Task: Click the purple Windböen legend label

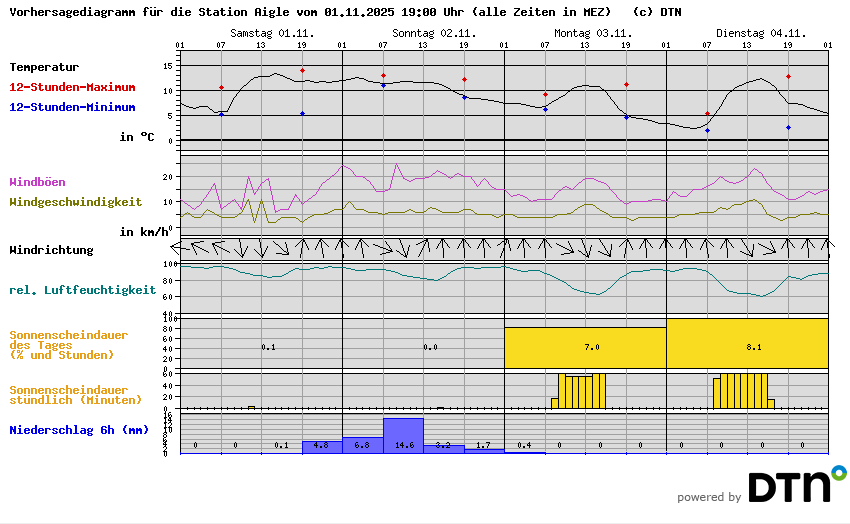Action: [37, 182]
